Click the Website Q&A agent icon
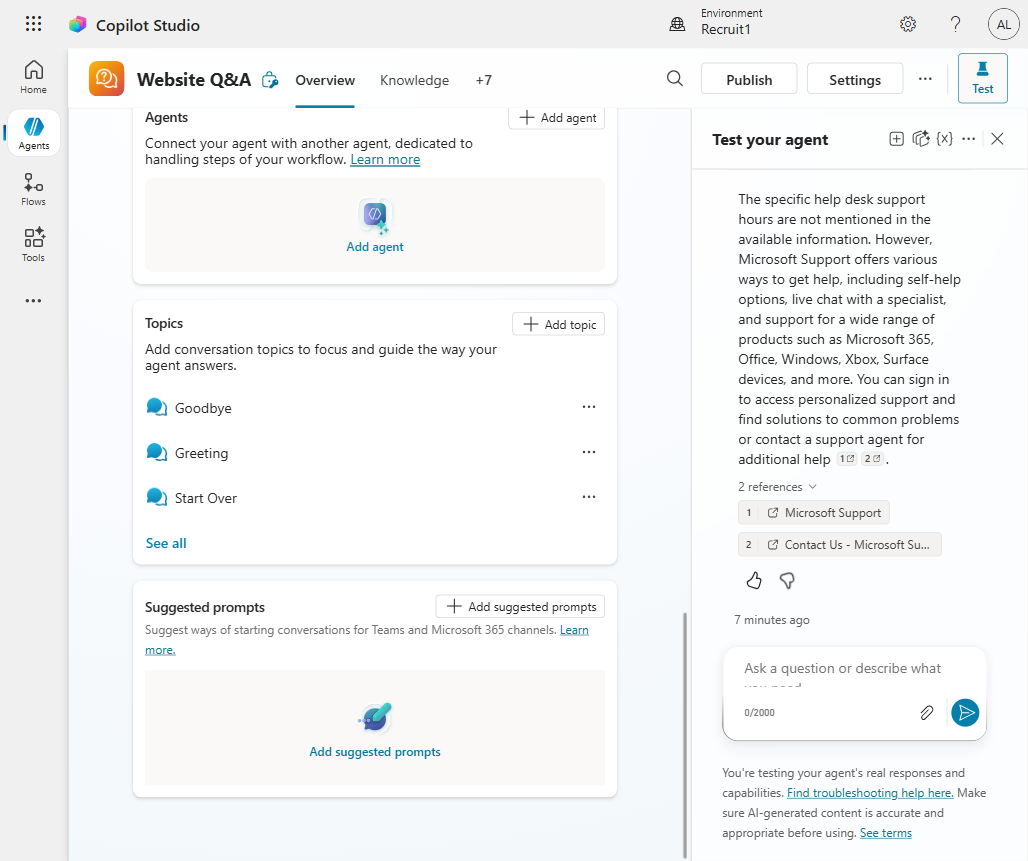 [x=107, y=79]
